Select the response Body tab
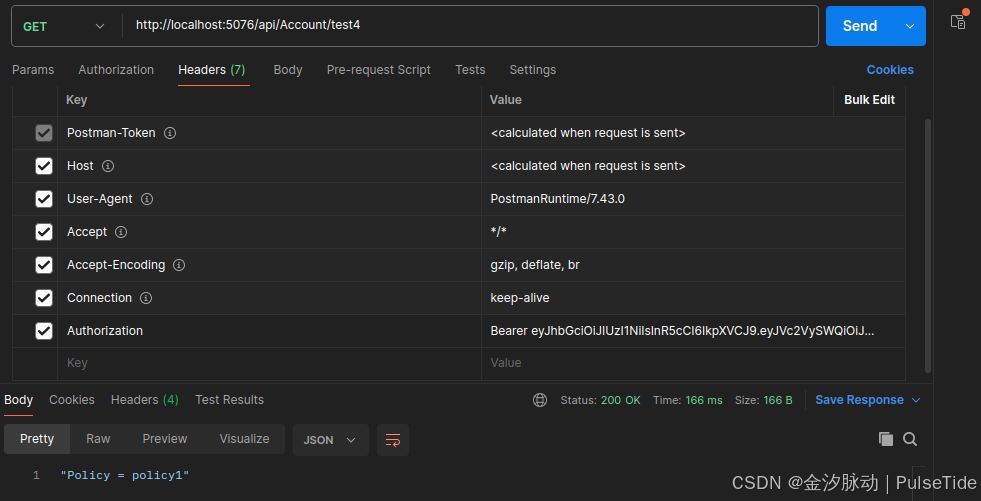The width and height of the screenshot is (981, 501). click(x=18, y=400)
